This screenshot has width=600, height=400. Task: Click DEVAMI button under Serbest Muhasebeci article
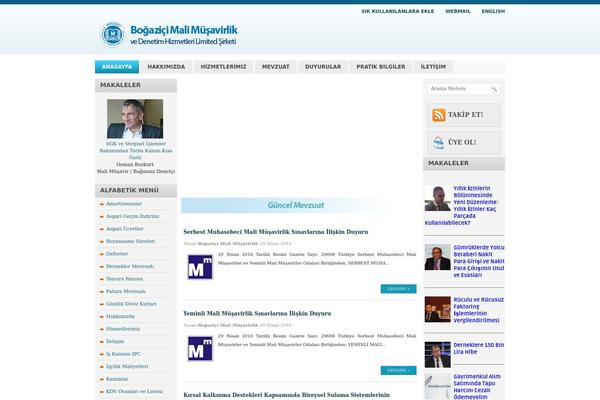point(398,289)
